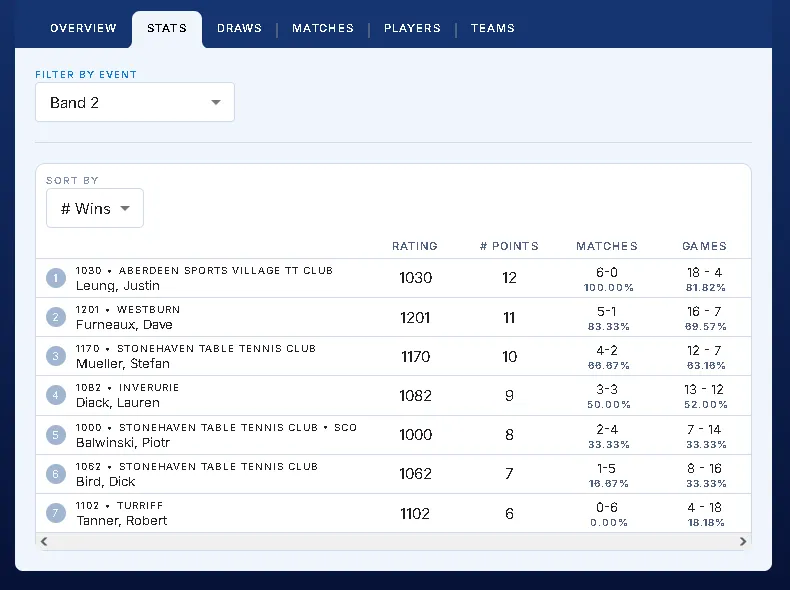Click the Band 2 dropdown arrow
Viewport: 790px width, 590px height.
coord(216,102)
